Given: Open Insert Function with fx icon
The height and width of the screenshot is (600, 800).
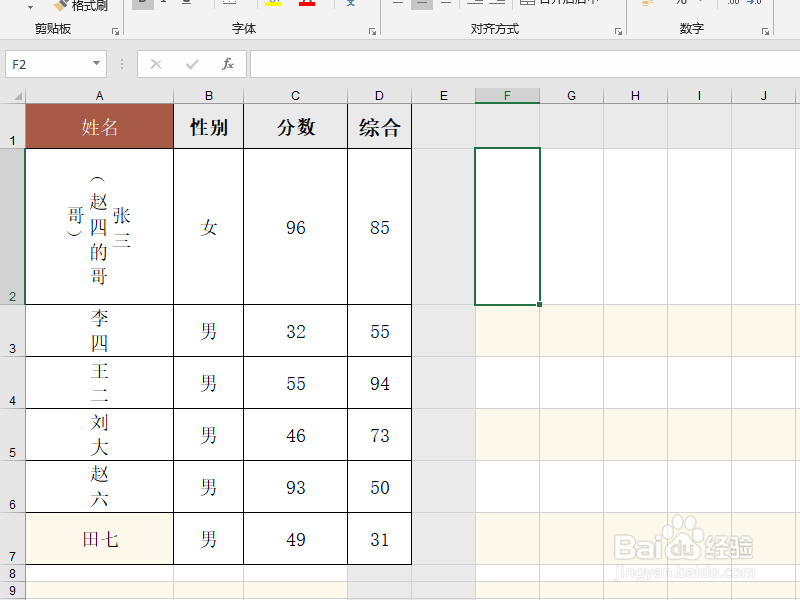Looking at the screenshot, I should point(227,64).
